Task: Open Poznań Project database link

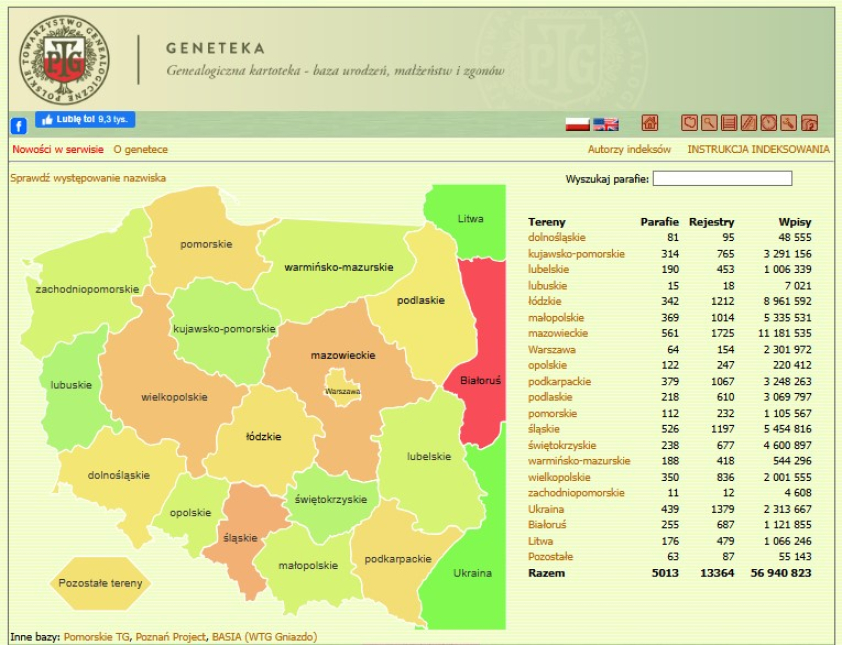Action: (171, 637)
